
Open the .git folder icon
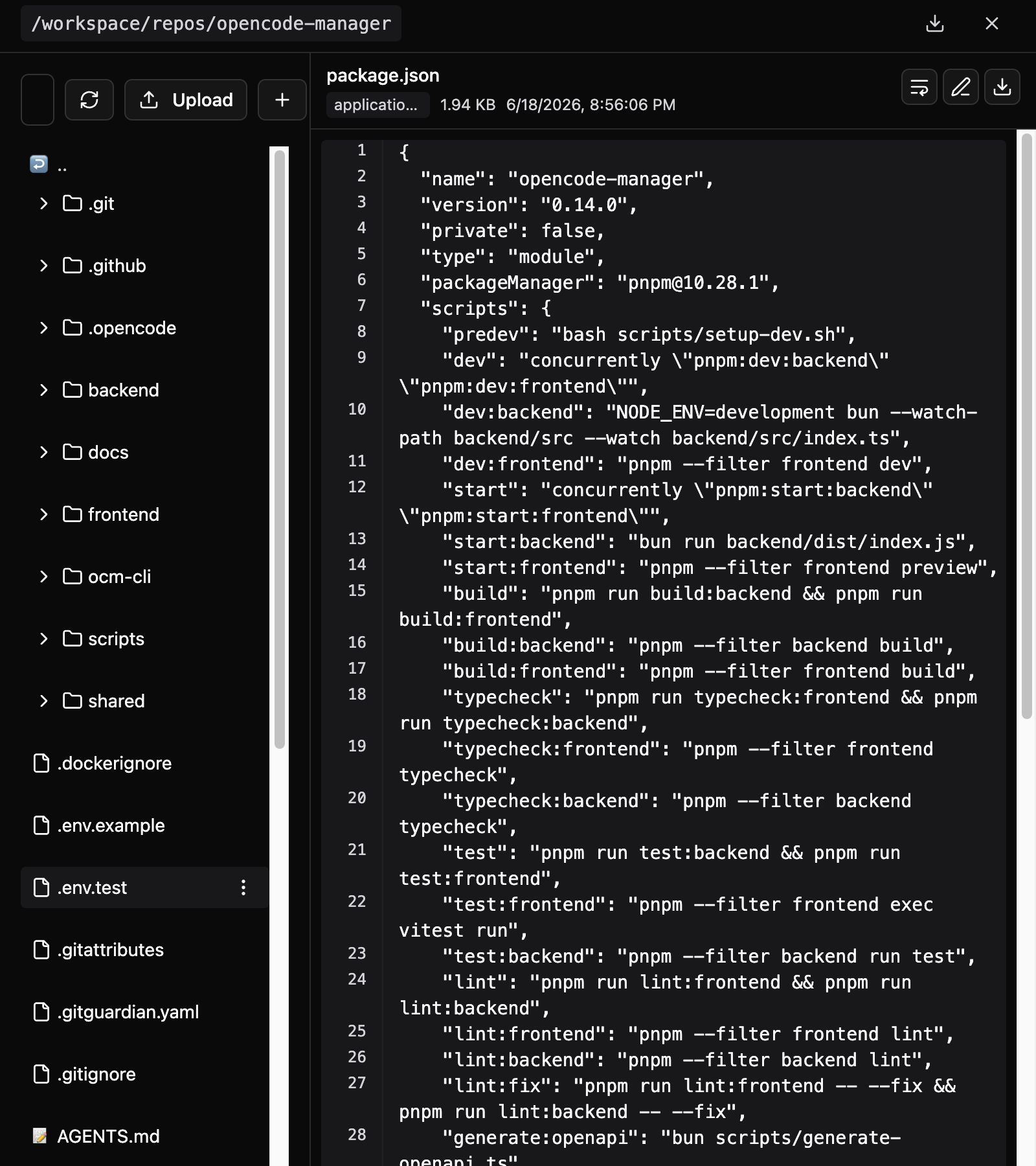coord(73,203)
